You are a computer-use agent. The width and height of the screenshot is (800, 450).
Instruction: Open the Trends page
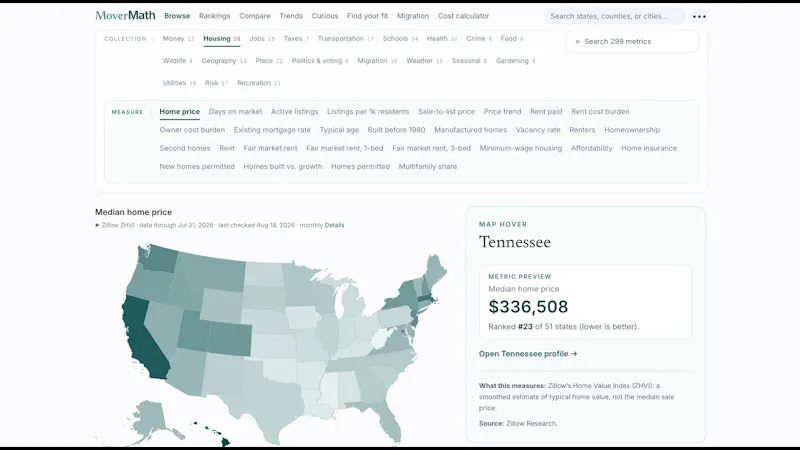pos(291,16)
